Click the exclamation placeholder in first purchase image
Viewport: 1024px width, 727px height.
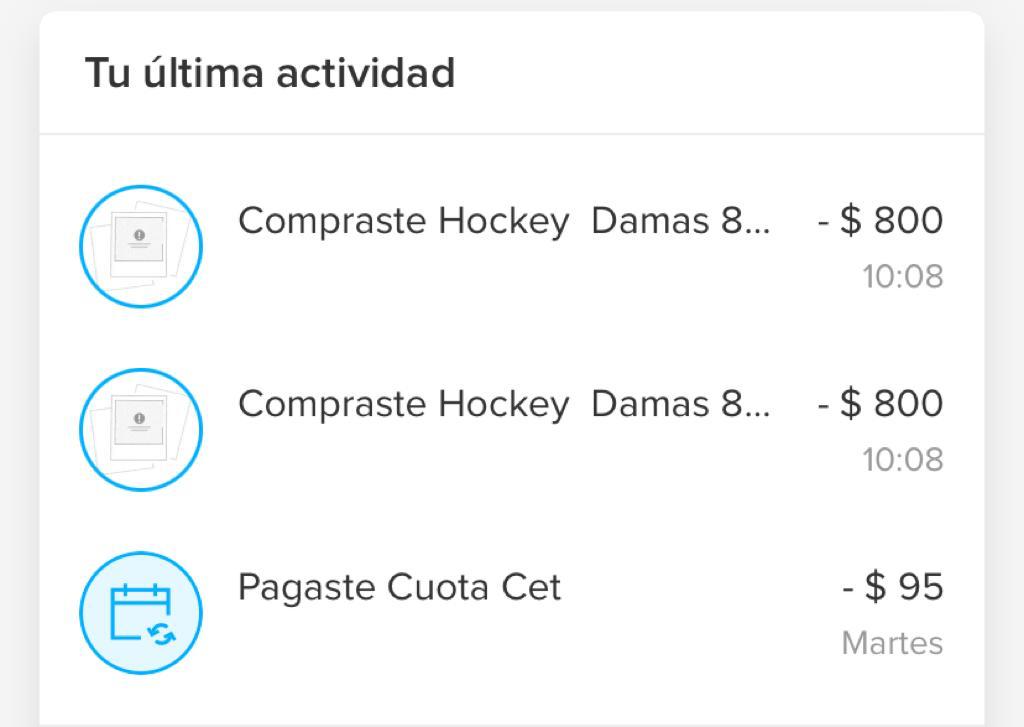coord(139,235)
